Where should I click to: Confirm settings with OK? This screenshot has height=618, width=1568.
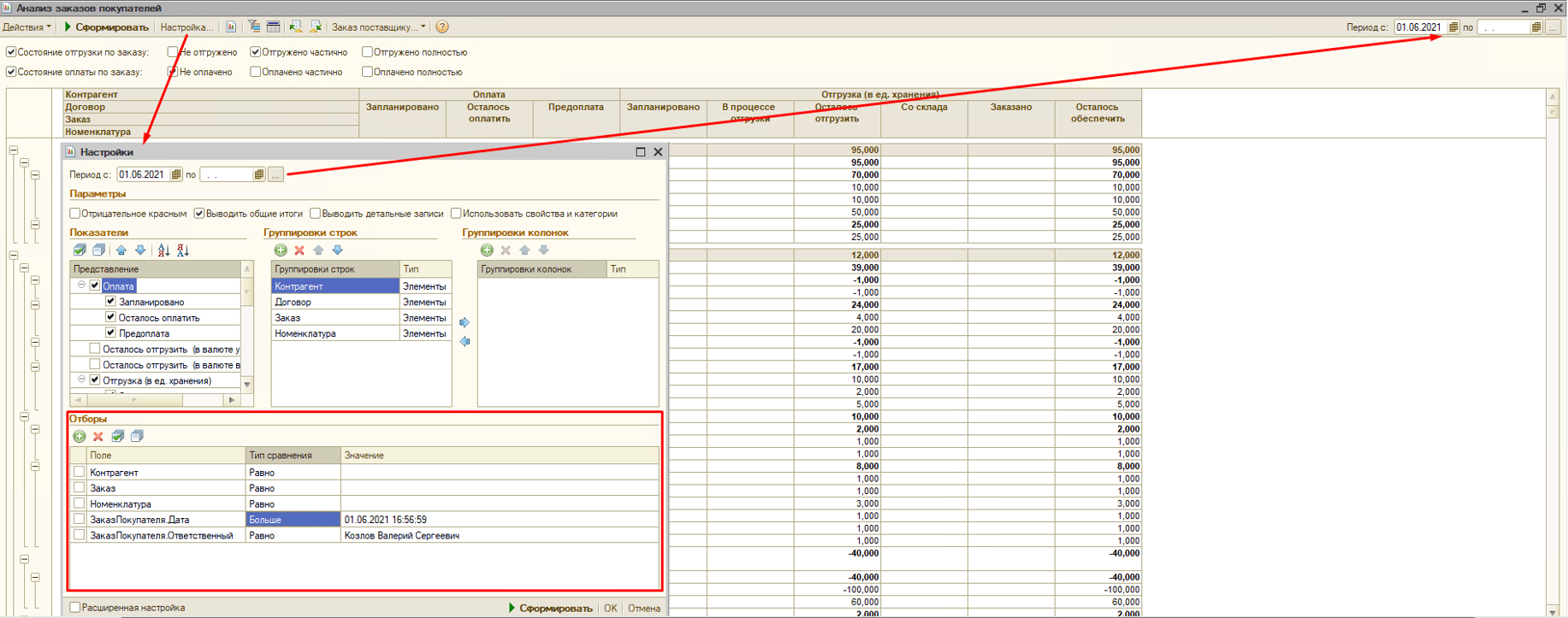[x=610, y=609]
